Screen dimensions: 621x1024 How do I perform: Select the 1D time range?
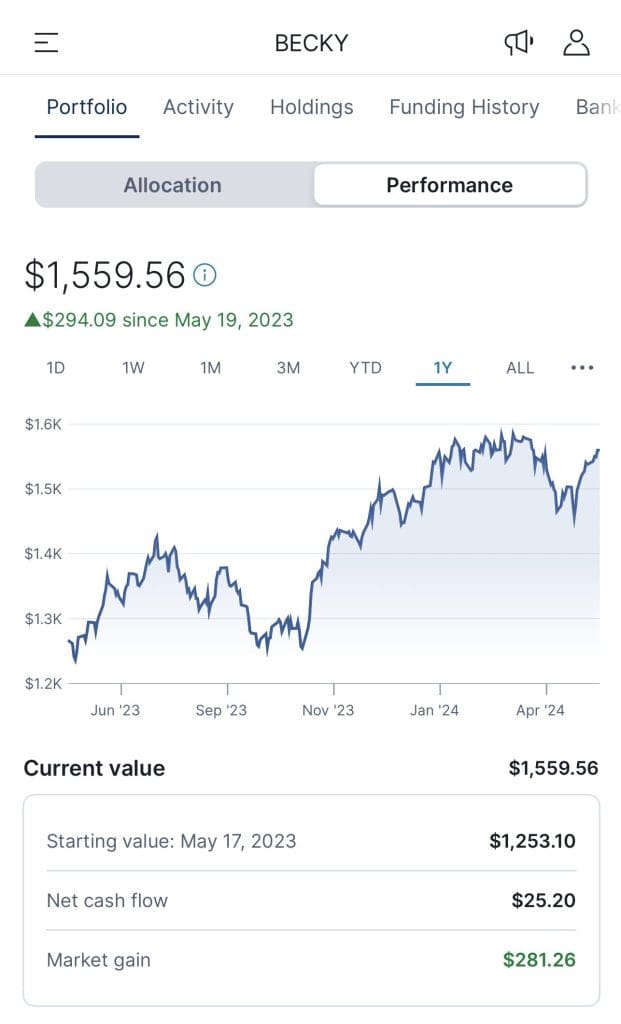coord(55,367)
